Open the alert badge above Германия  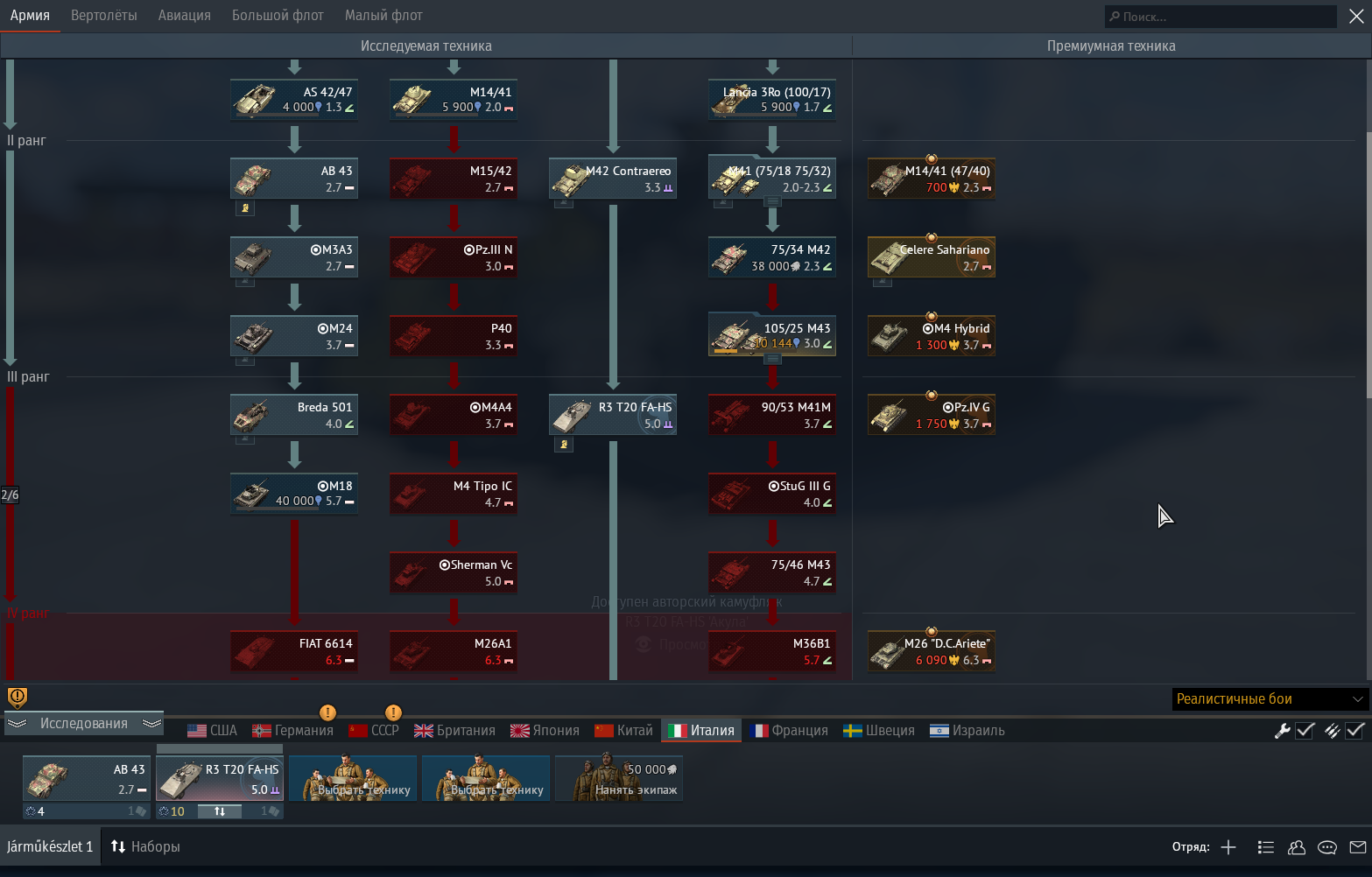[x=327, y=712]
